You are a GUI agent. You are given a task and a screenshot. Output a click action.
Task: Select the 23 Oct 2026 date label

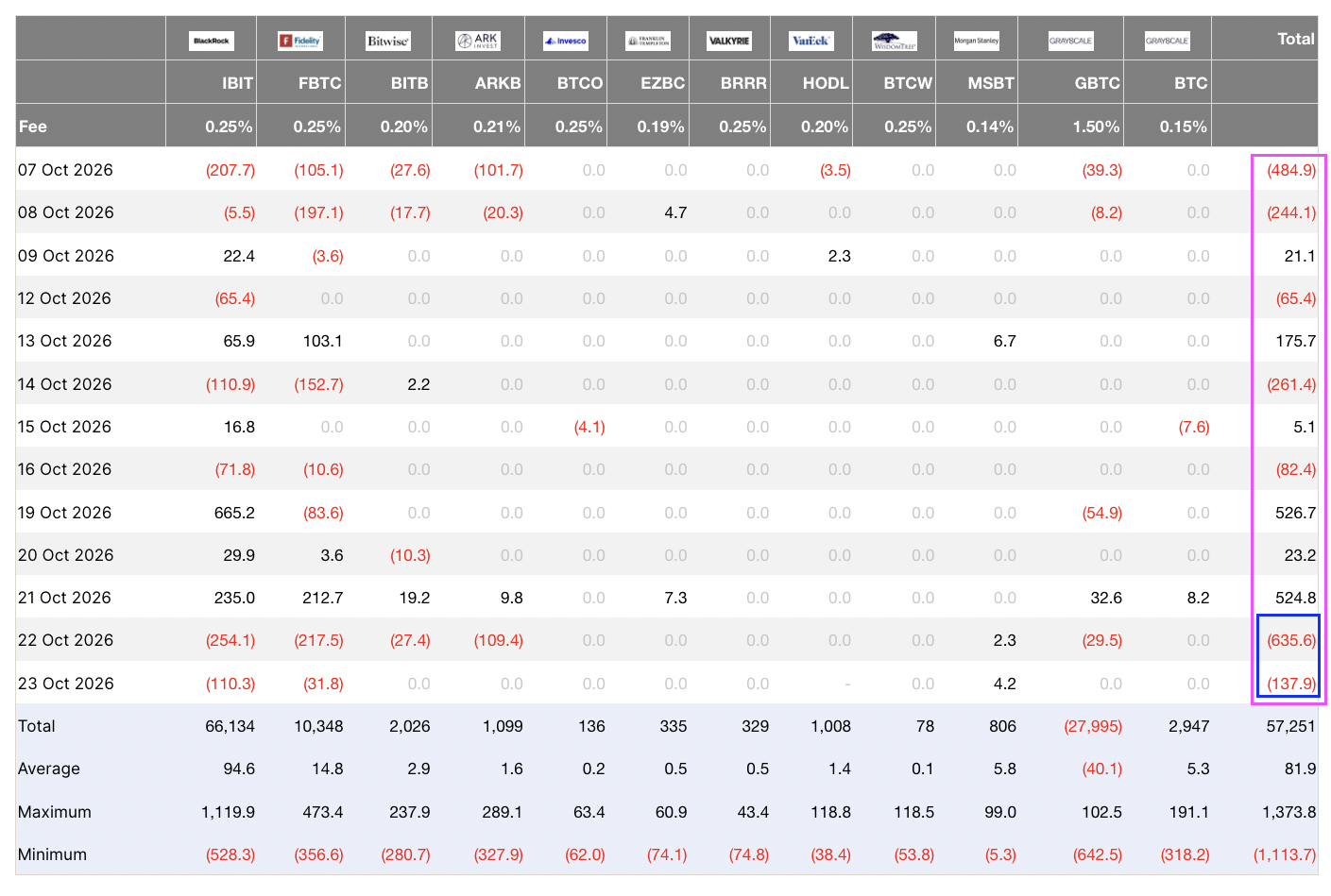point(65,684)
